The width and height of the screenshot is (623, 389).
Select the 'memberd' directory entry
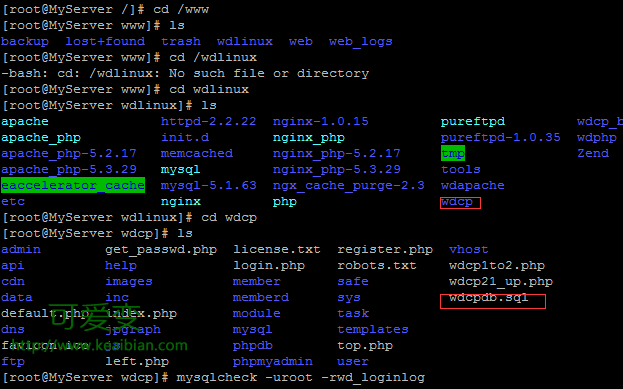coord(261,297)
